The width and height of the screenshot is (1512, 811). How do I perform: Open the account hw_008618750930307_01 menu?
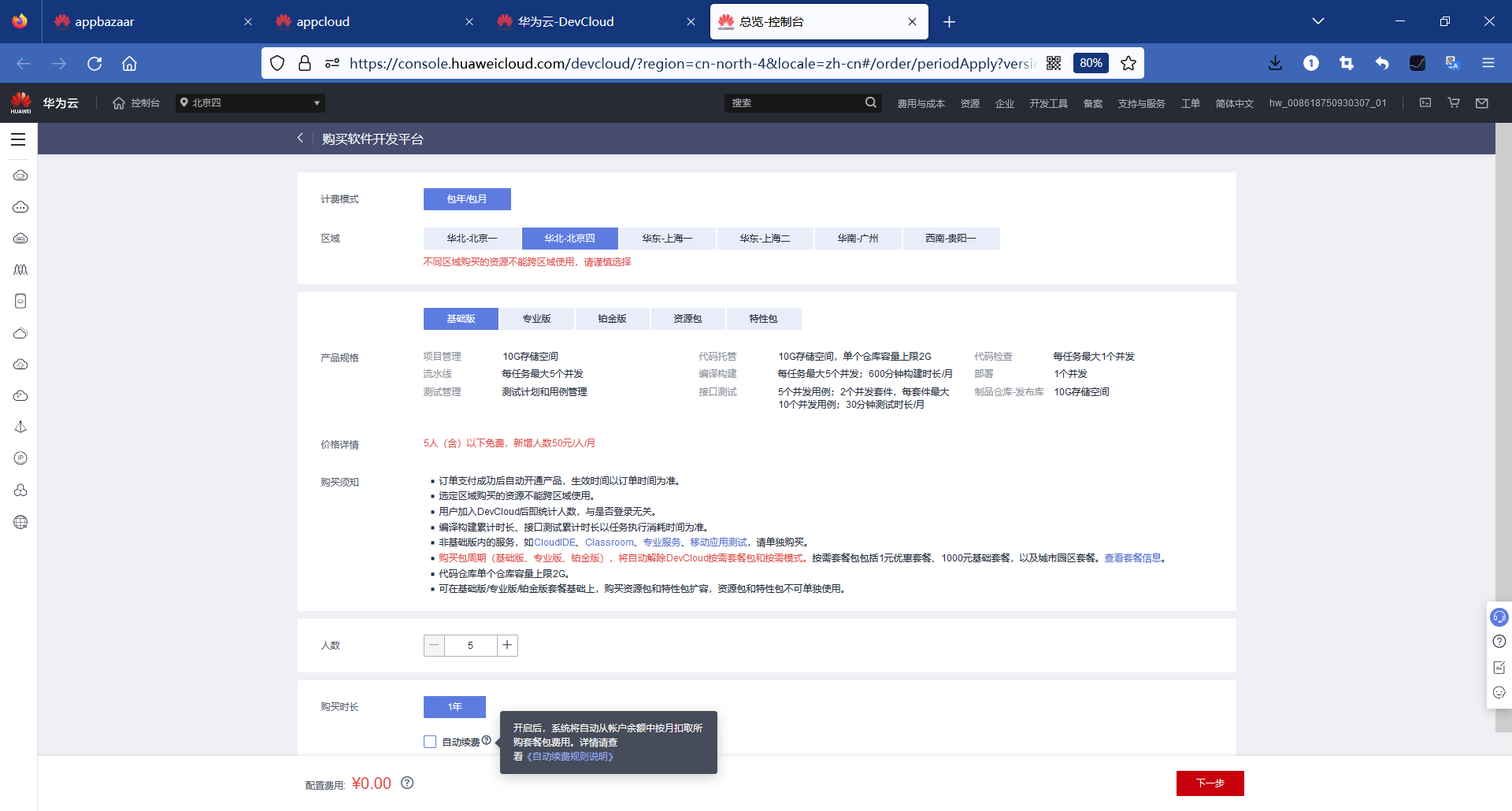(1328, 103)
